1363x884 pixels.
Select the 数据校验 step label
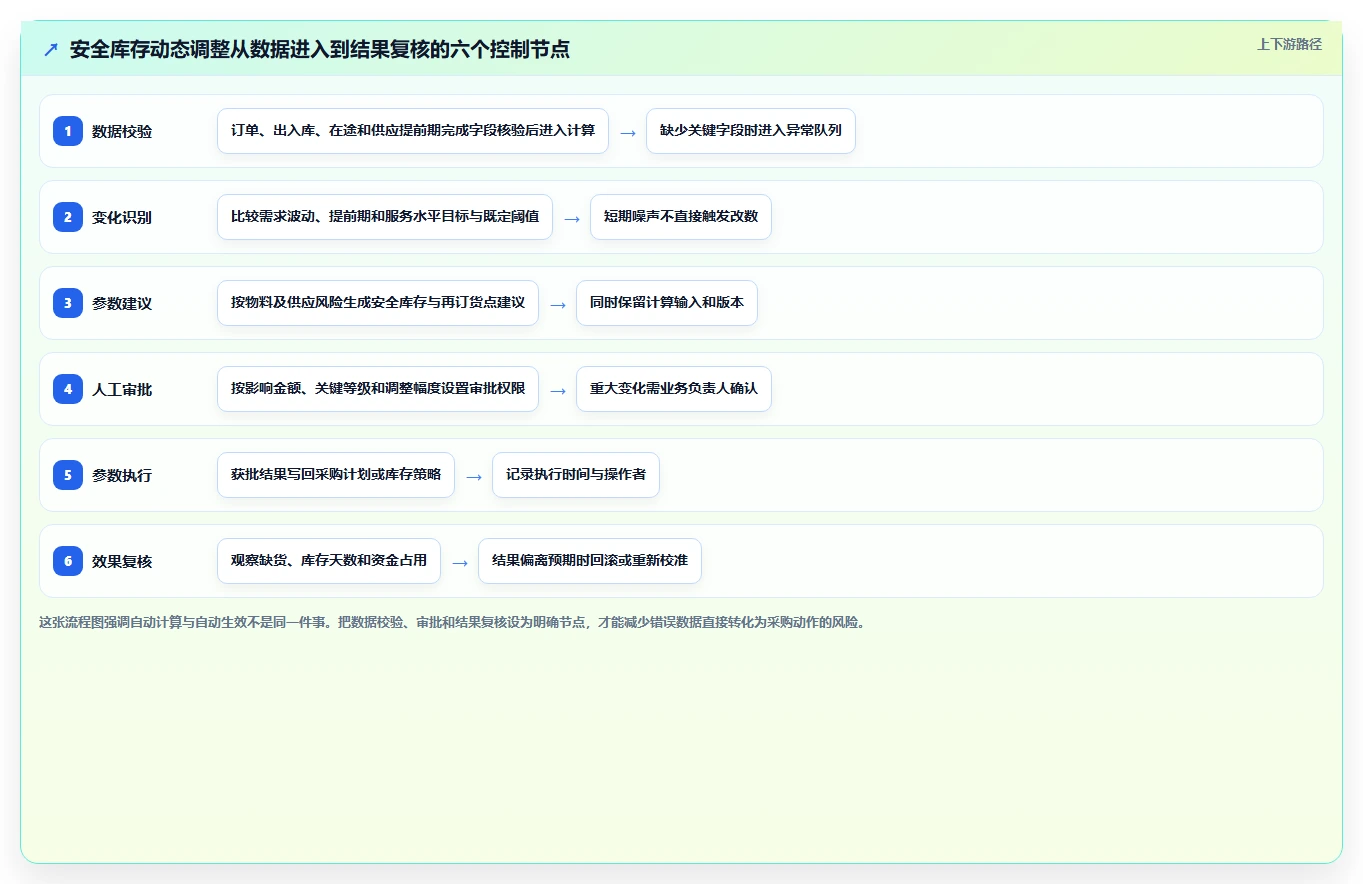pyautogui.click(x=122, y=131)
